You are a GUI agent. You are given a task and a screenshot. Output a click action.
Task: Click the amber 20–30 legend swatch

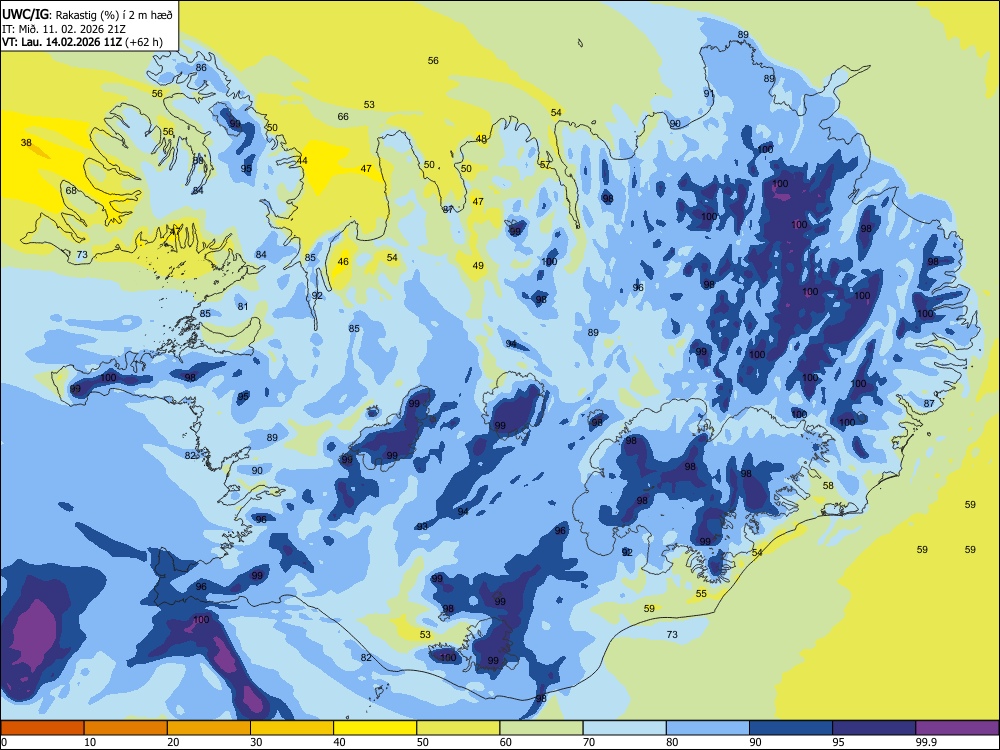[x=209, y=728]
